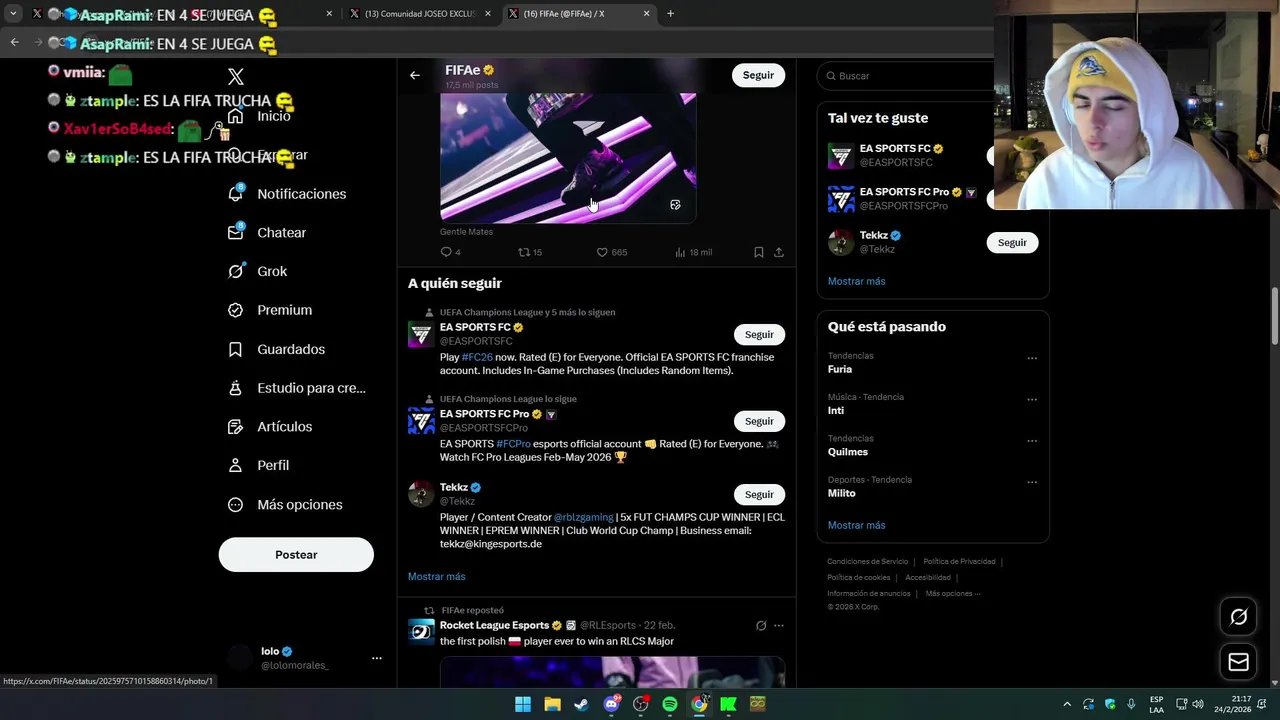The width and height of the screenshot is (1280, 720).
Task: Open a new browser tab
Action: pos(670,14)
